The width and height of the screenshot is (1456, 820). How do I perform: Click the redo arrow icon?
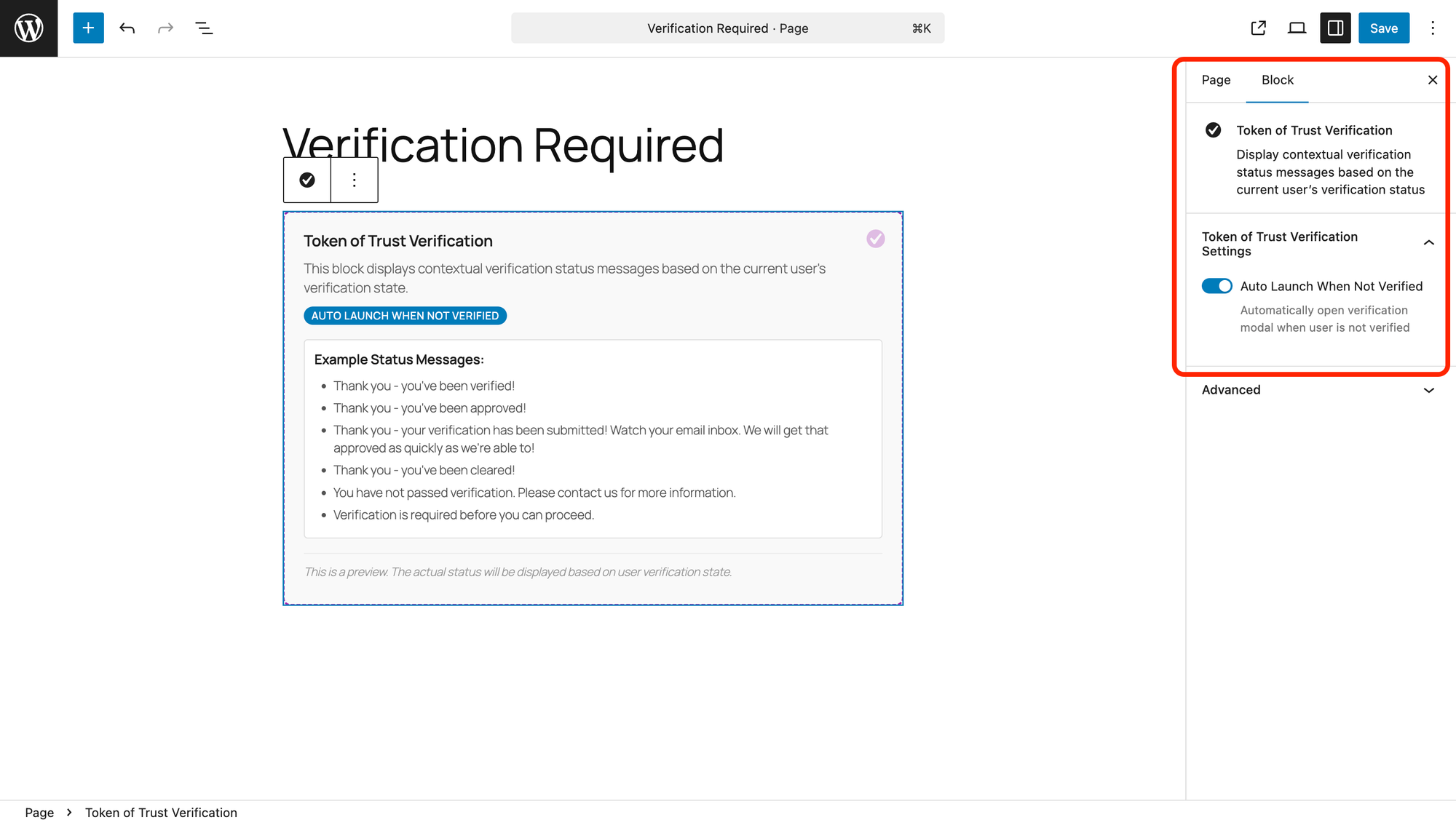pyautogui.click(x=165, y=28)
